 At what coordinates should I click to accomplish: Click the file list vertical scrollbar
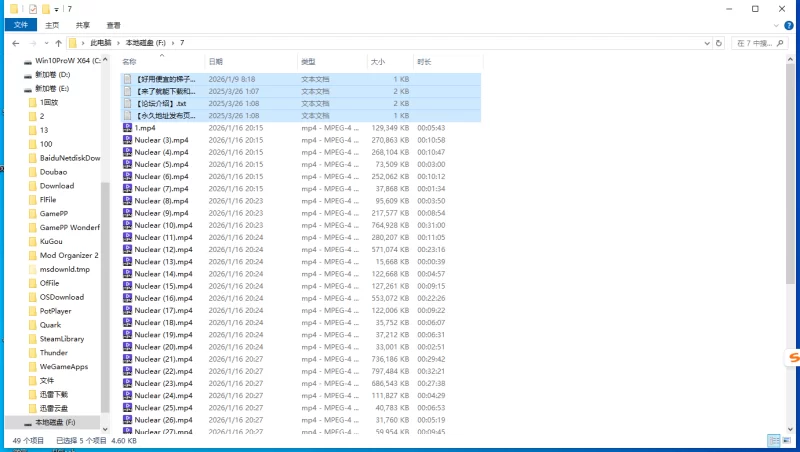790,173
